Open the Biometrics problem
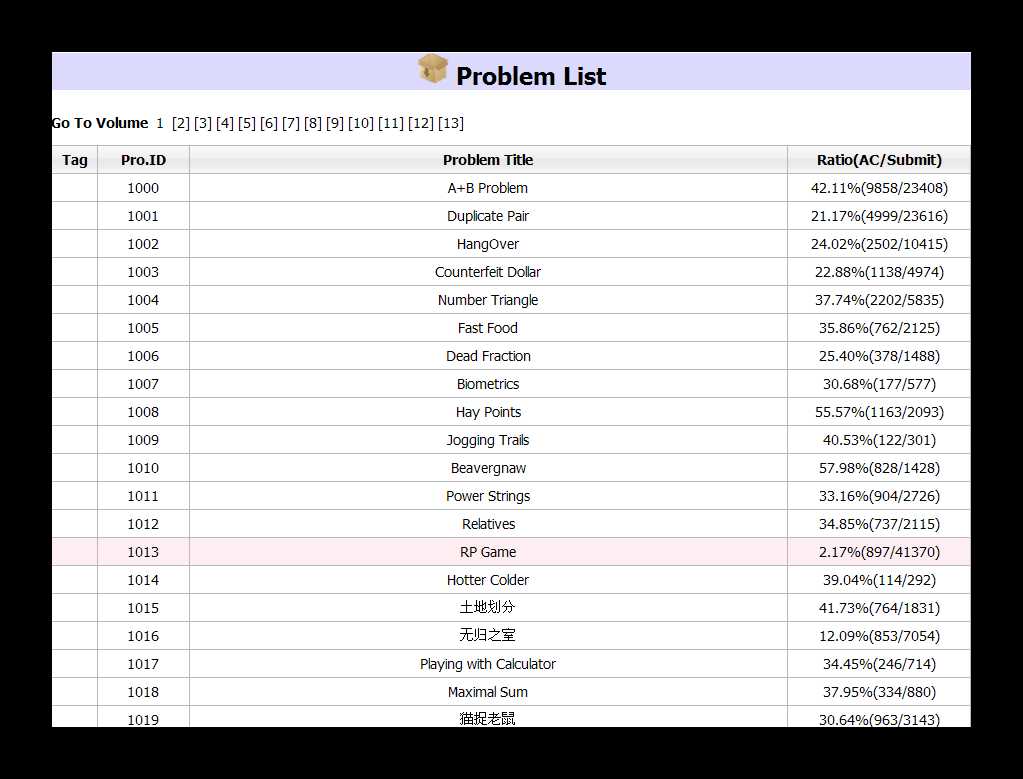This screenshot has height=779, width=1023. [x=488, y=384]
